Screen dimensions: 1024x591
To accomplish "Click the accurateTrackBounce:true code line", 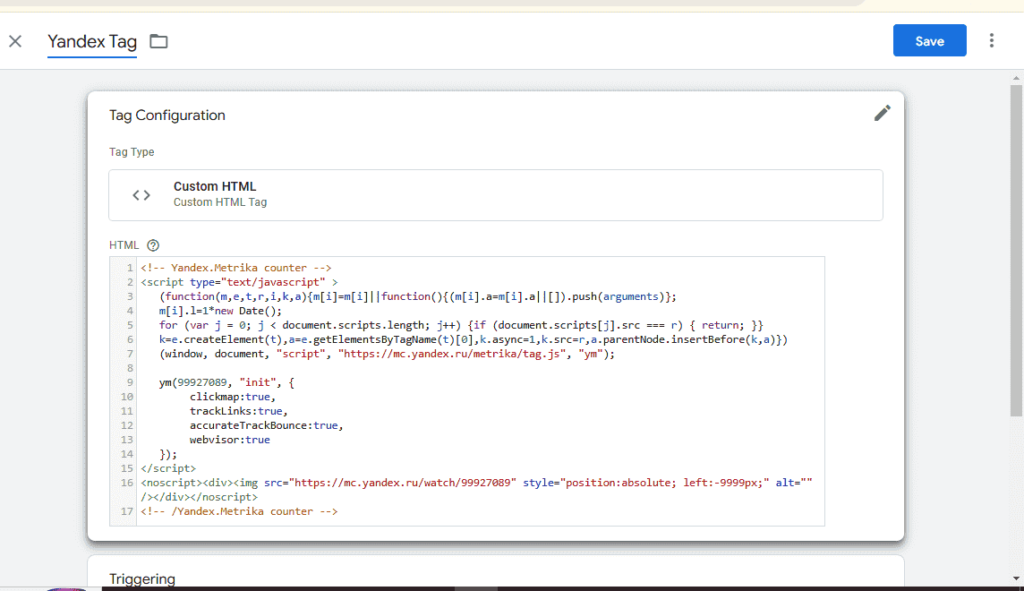I will 266,426.
